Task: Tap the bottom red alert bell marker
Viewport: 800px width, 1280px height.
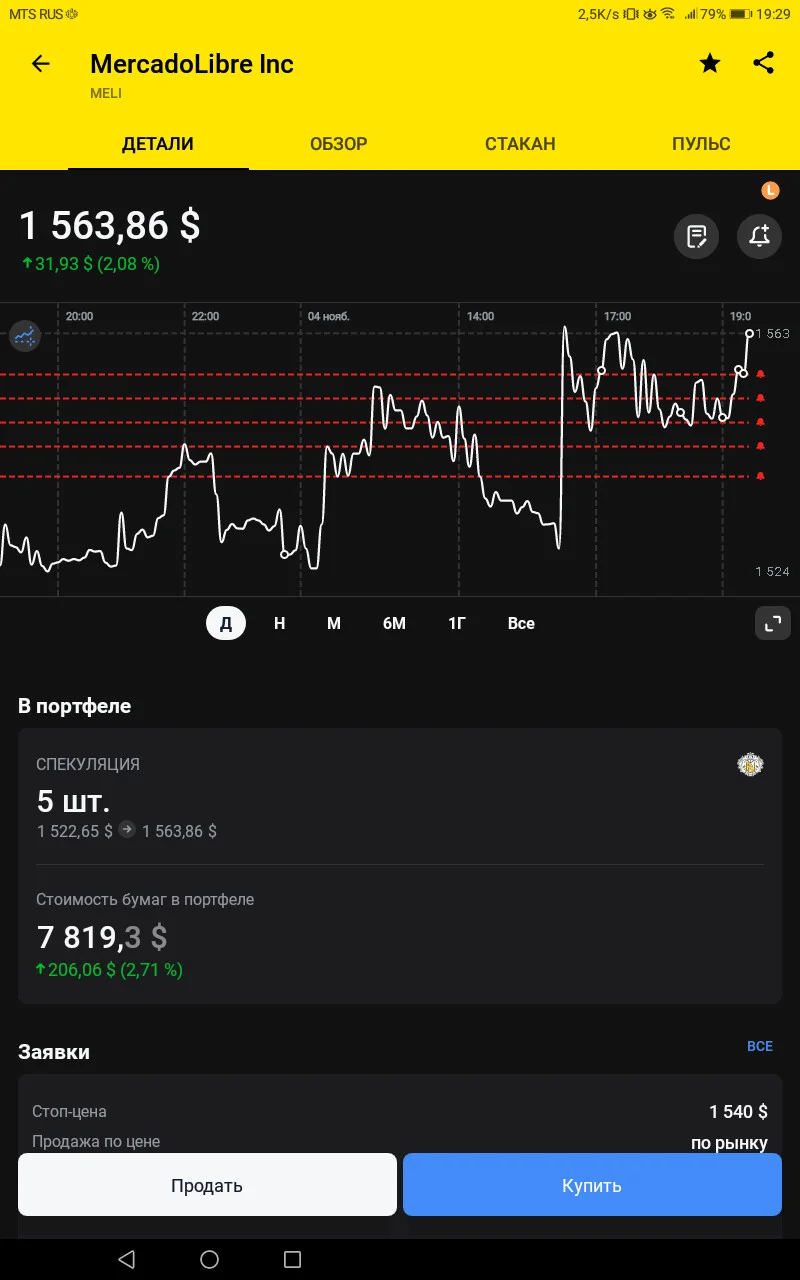Action: click(761, 476)
